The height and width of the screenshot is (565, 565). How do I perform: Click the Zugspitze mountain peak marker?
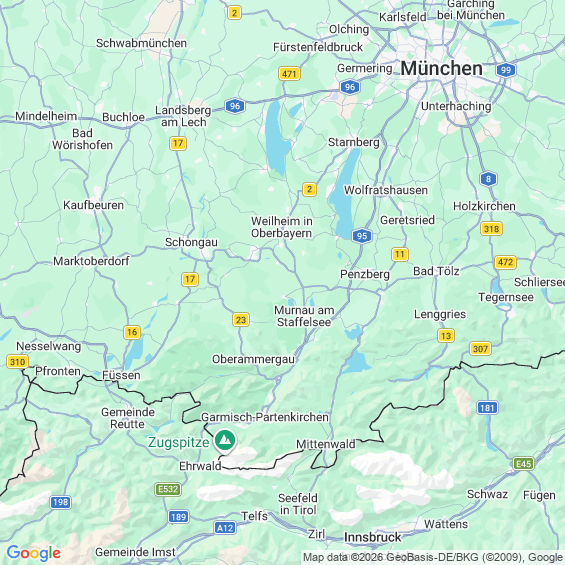pyautogui.click(x=225, y=440)
